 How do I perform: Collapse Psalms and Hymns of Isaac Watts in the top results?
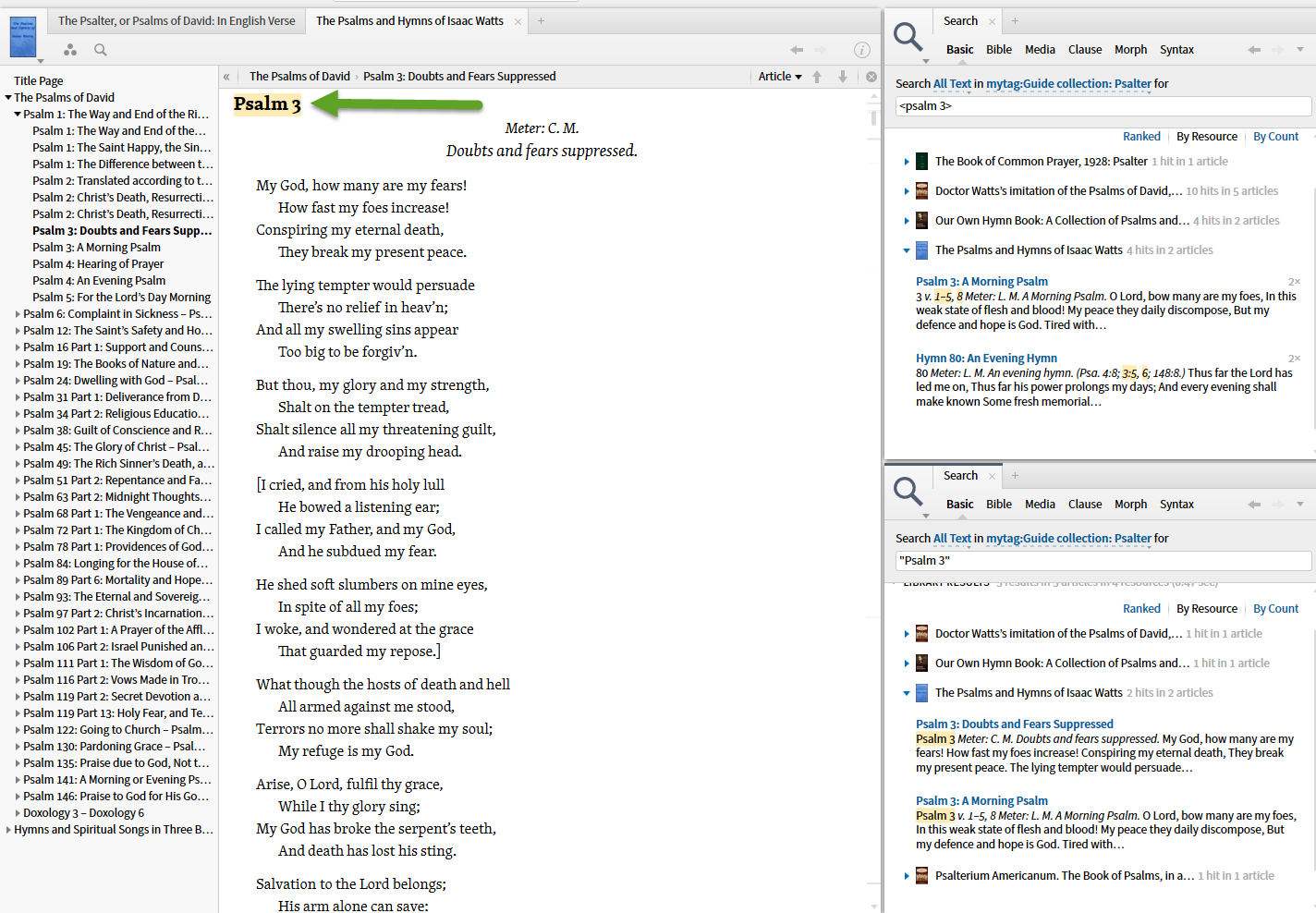tap(907, 250)
